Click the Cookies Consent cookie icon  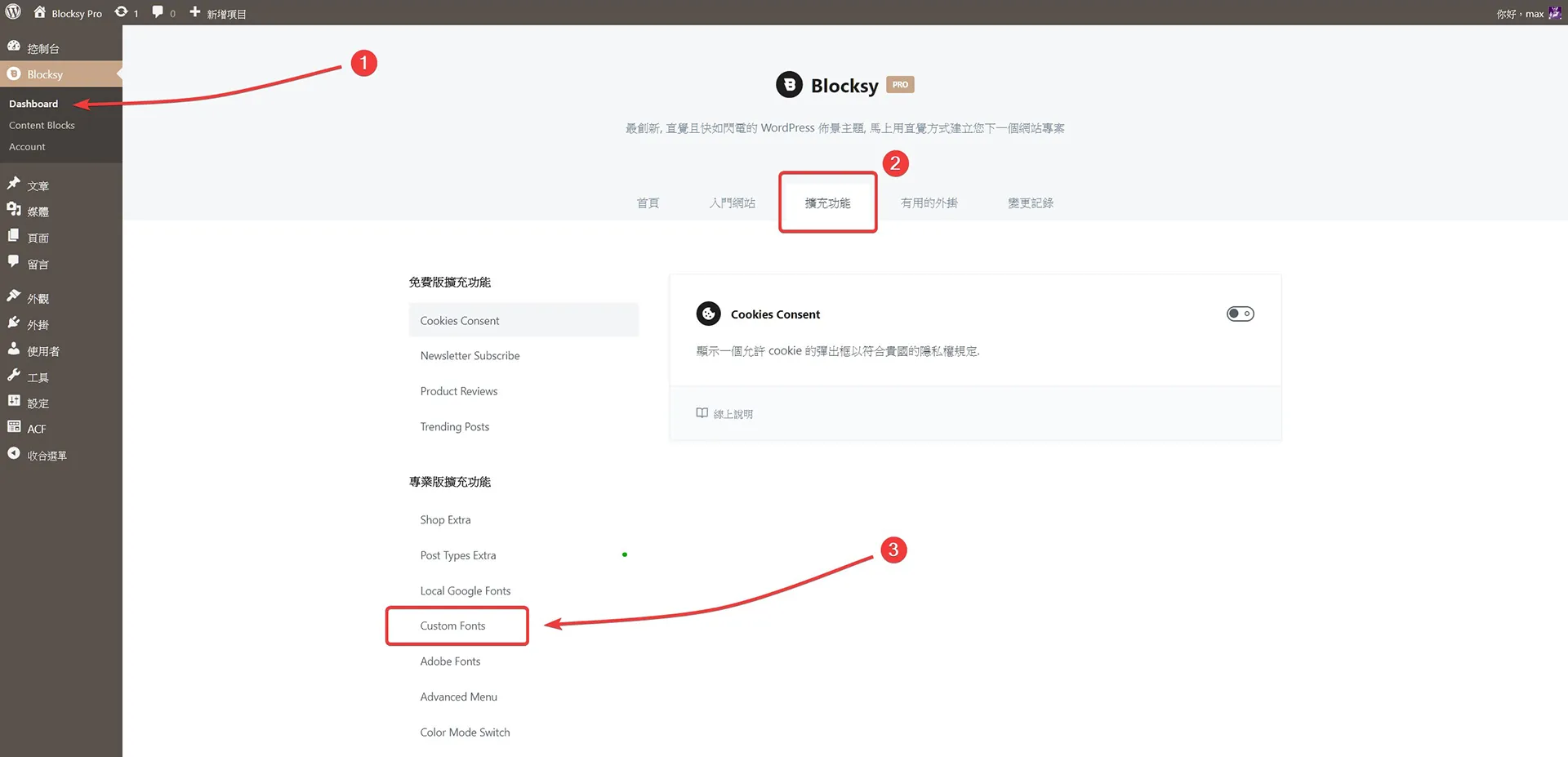click(x=708, y=314)
